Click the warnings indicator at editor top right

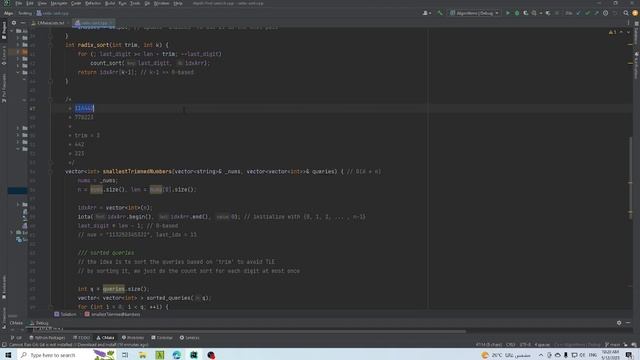[x=613, y=32]
